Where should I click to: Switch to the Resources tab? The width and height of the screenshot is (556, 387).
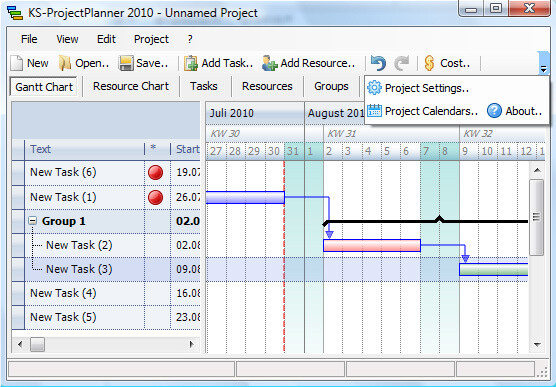click(267, 86)
